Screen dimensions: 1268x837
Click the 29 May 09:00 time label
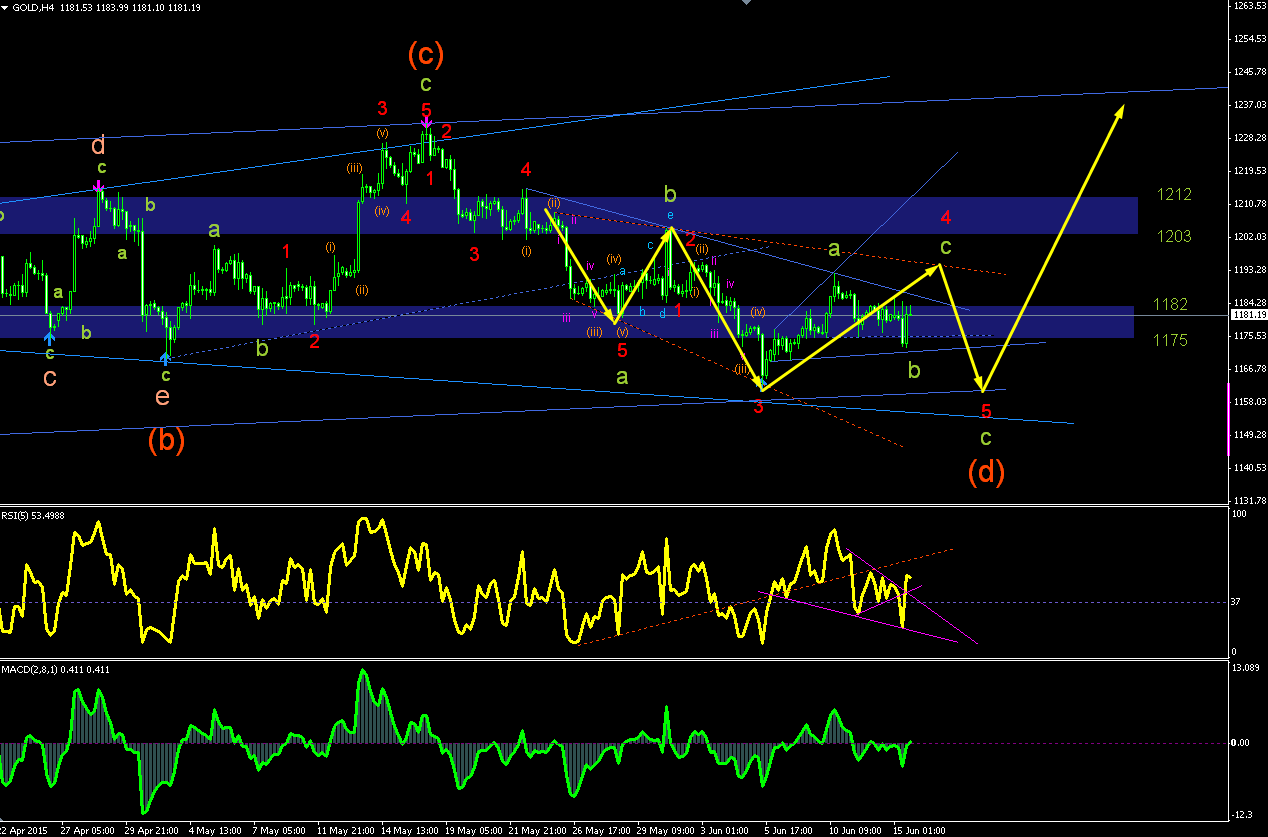(664, 830)
